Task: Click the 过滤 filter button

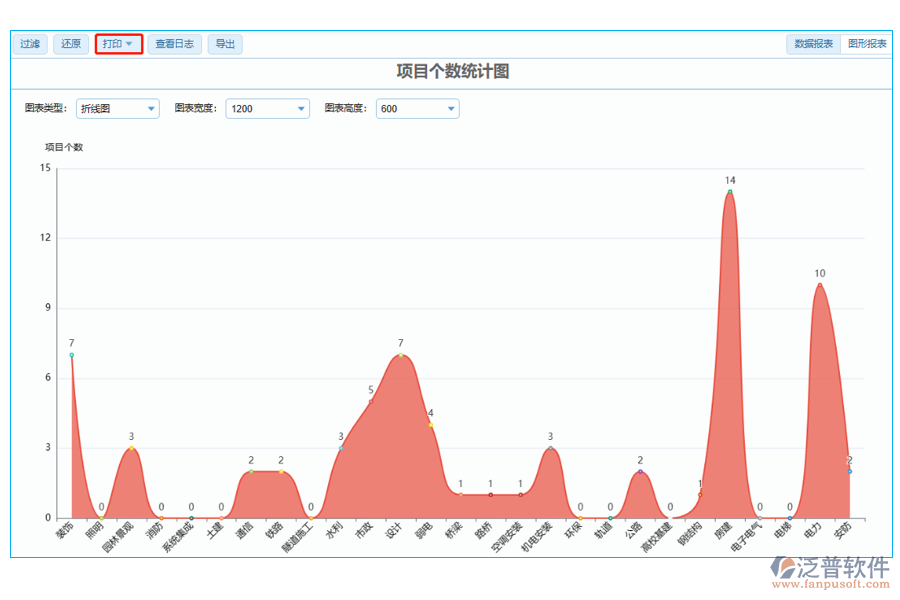Action: coord(30,44)
